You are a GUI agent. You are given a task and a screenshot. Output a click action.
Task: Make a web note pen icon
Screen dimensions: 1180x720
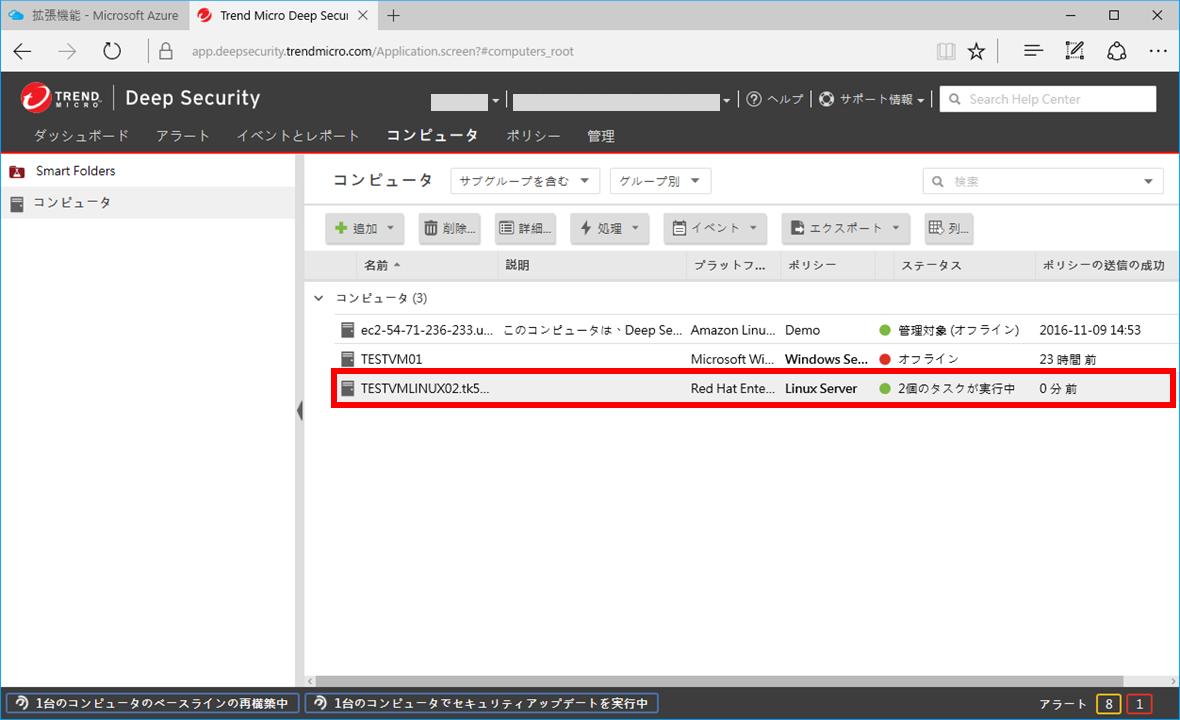coord(1075,50)
